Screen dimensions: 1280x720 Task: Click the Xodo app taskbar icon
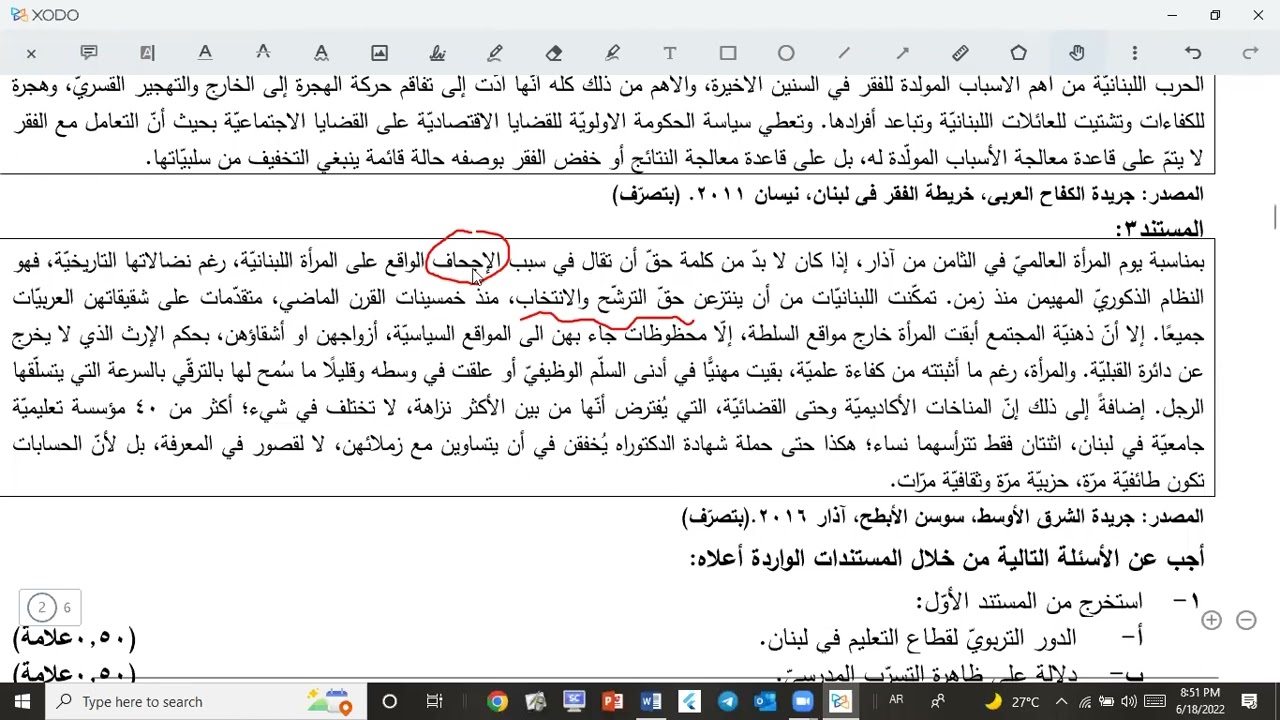(x=841, y=702)
